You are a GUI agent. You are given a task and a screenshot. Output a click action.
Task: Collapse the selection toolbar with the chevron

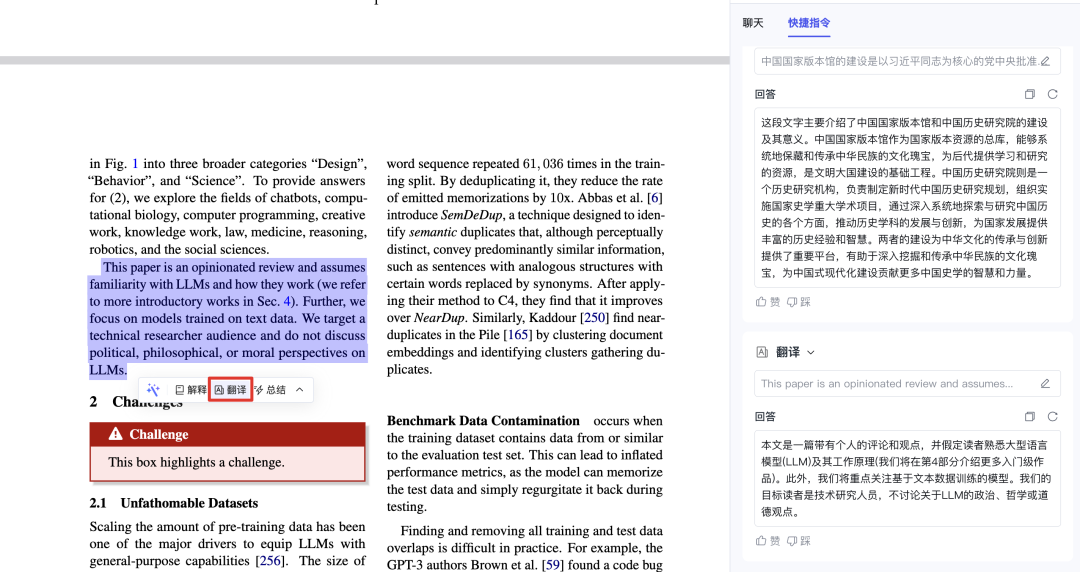click(300, 390)
